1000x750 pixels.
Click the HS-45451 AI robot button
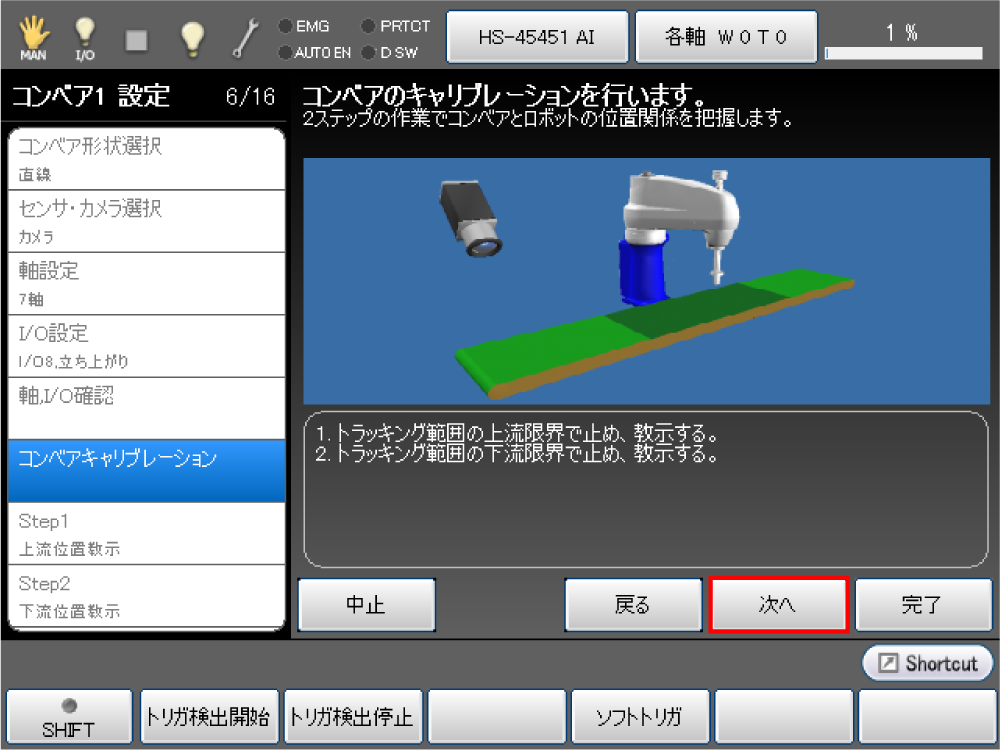537,37
